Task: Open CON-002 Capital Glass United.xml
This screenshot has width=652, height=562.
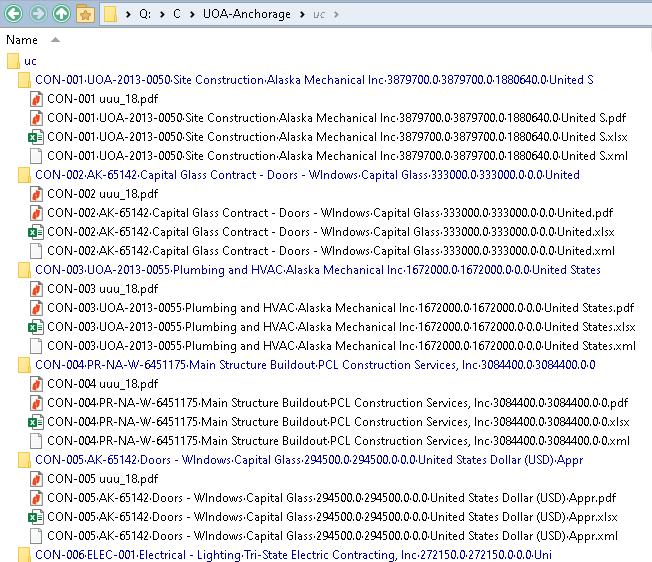Action: pyautogui.click(x=331, y=251)
